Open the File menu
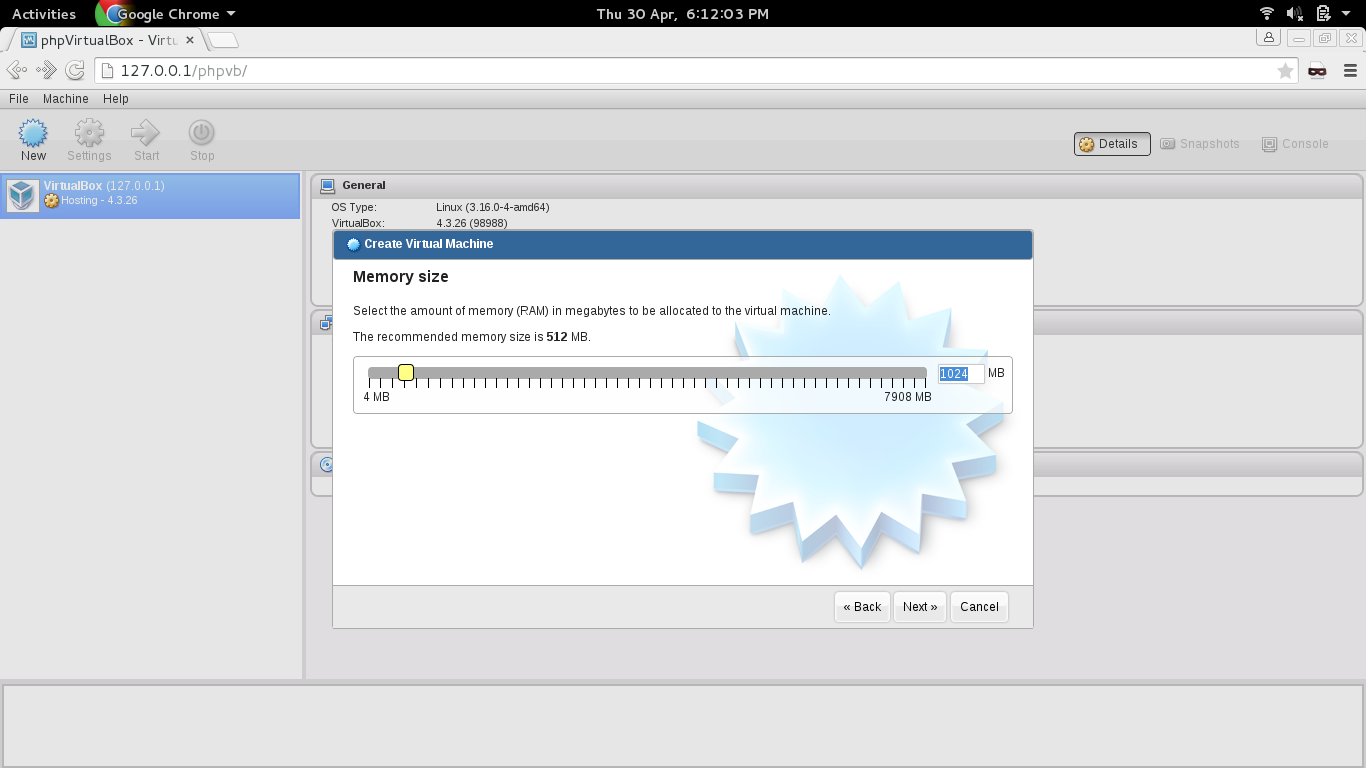The image size is (1366, 768). pos(18,99)
